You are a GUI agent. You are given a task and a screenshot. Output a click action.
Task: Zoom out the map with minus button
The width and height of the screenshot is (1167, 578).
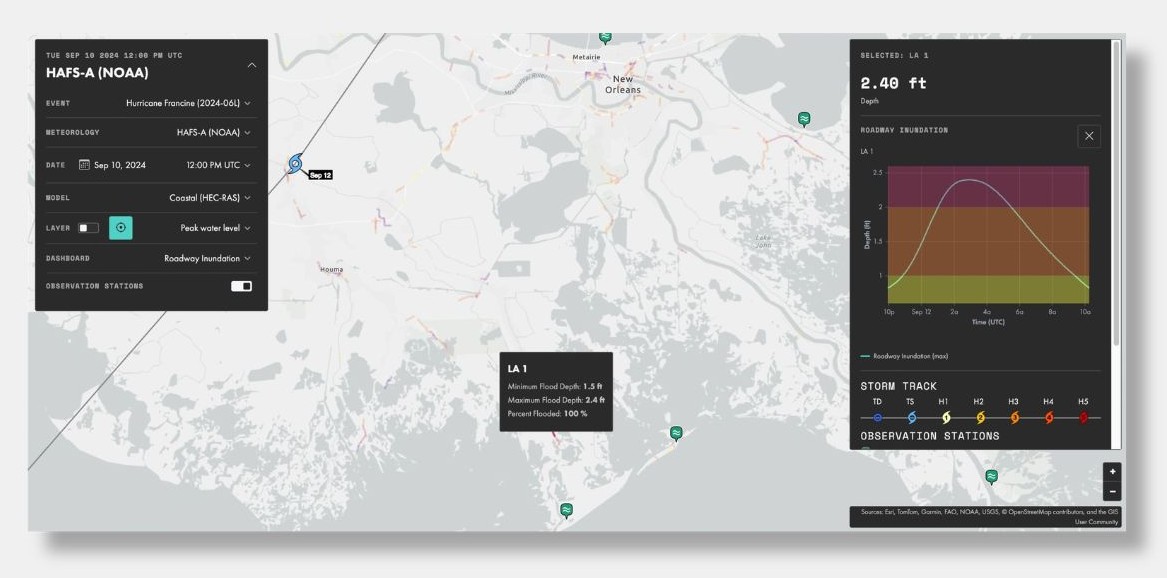coord(1112,491)
